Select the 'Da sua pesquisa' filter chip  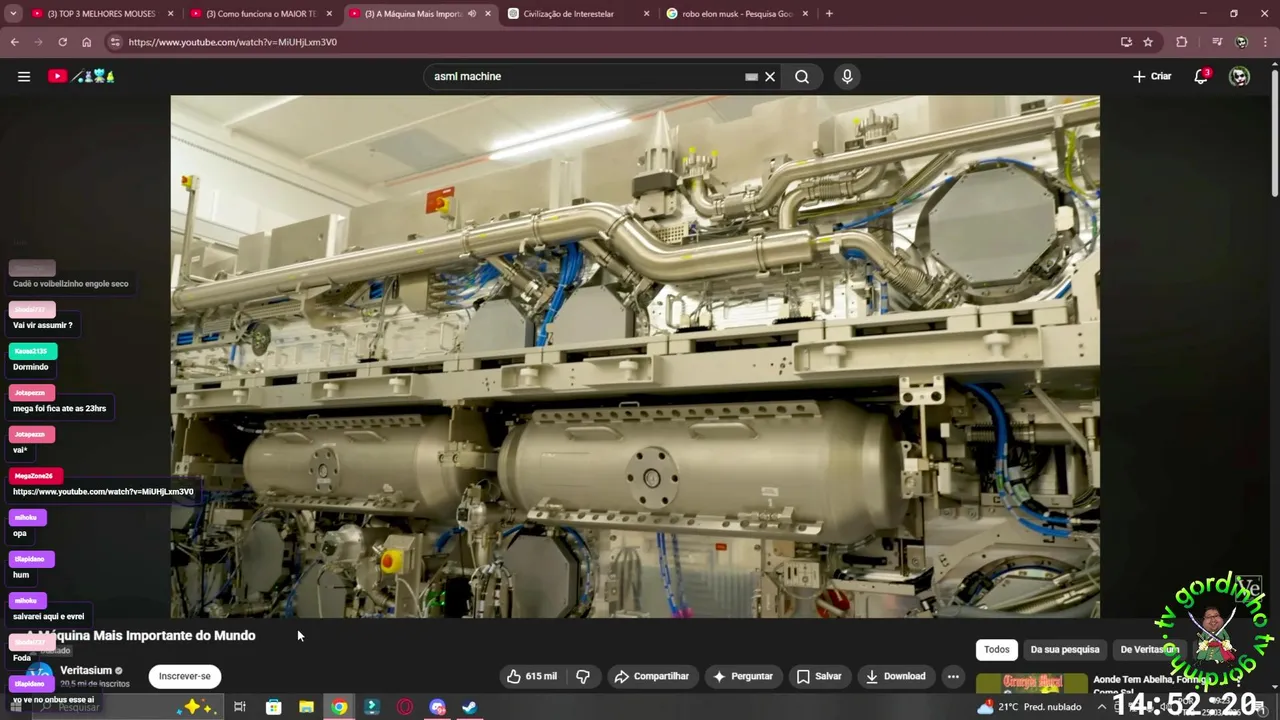[1065, 649]
